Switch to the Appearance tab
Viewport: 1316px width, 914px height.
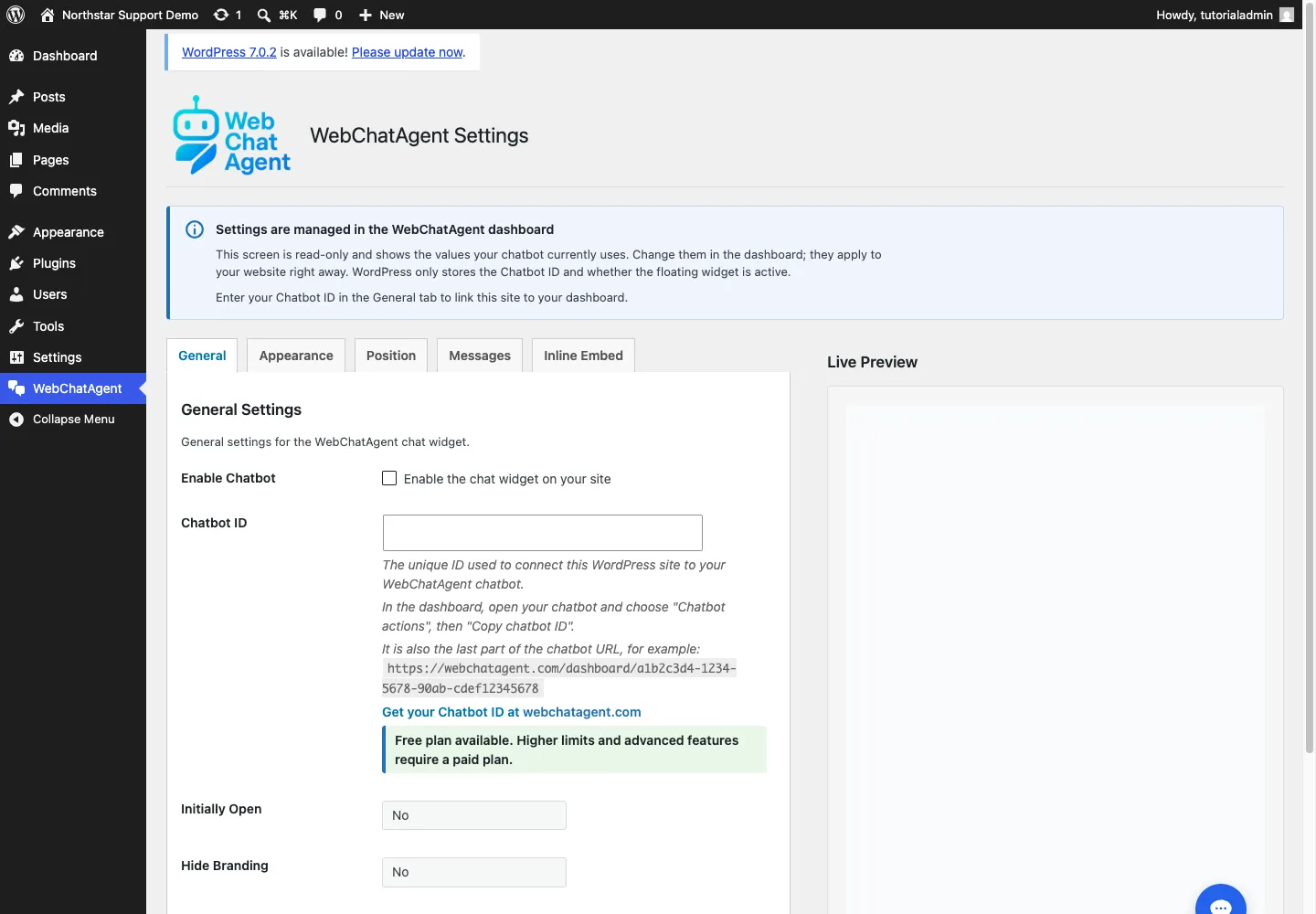tap(296, 356)
